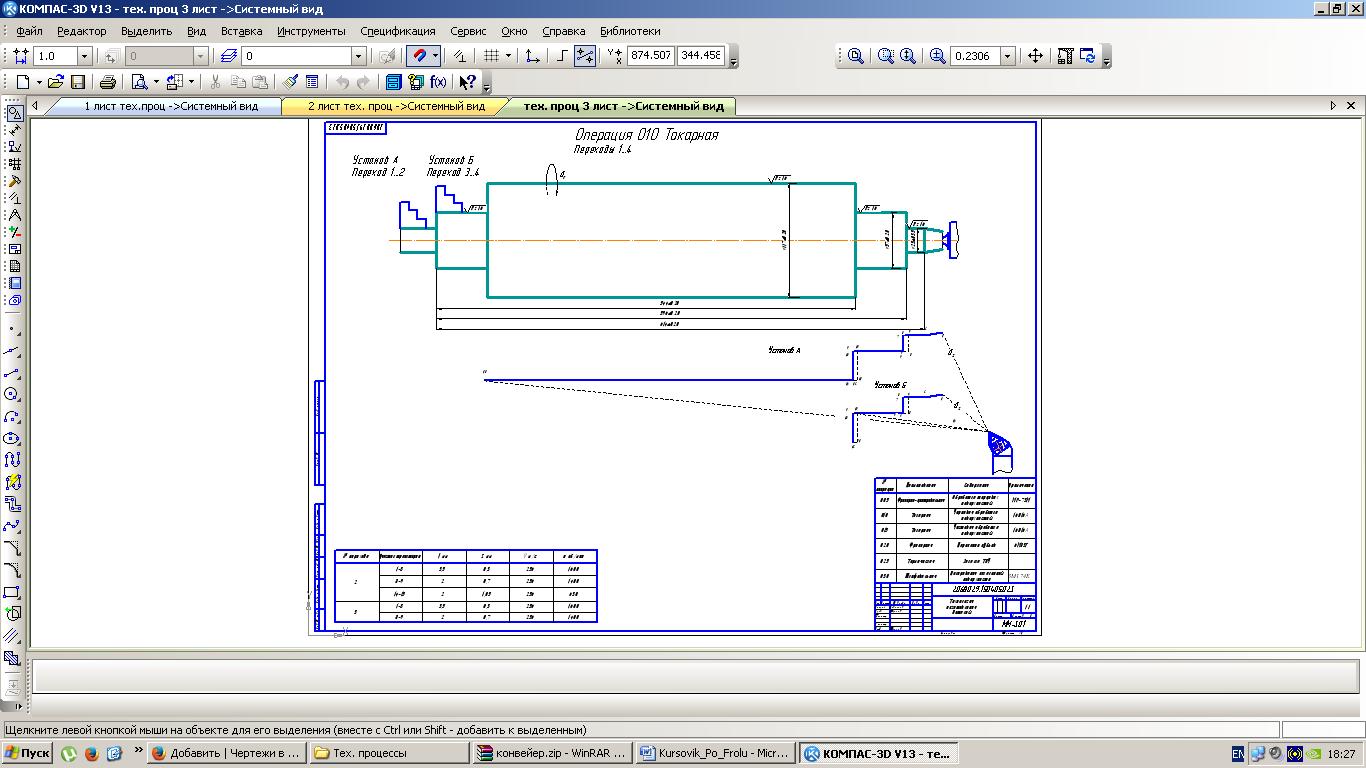Click the Copy icon
Viewport: 1366px width, 768px height.
click(238, 82)
